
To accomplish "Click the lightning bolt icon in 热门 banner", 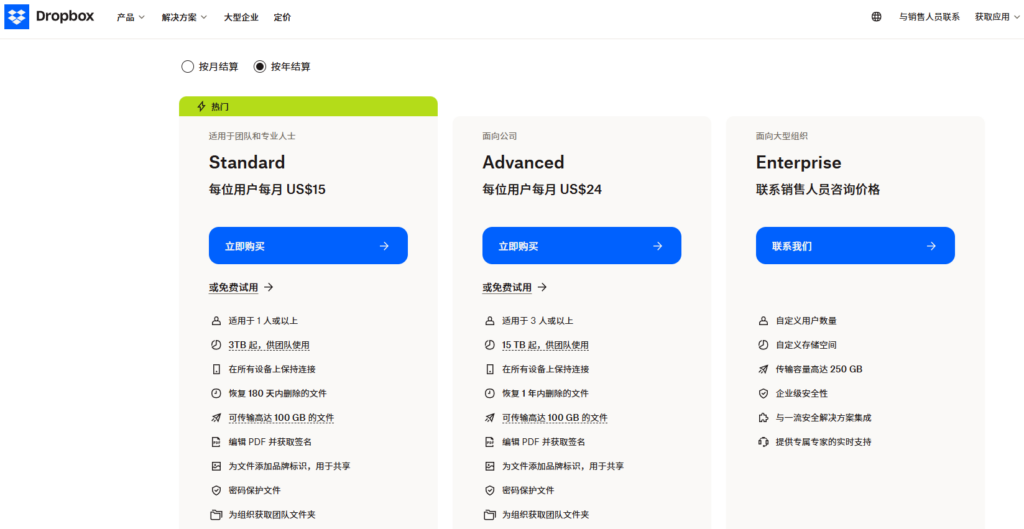I will coord(201,106).
